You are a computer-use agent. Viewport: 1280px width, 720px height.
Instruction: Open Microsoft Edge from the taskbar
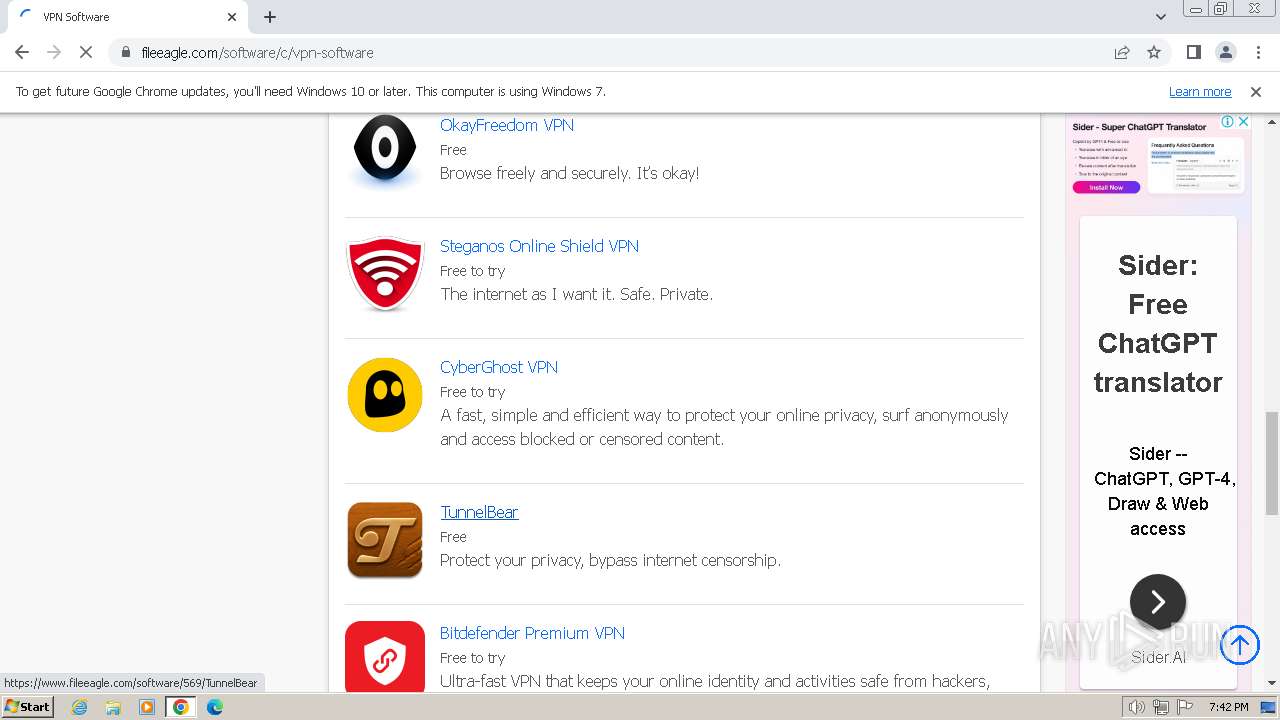tap(215, 707)
